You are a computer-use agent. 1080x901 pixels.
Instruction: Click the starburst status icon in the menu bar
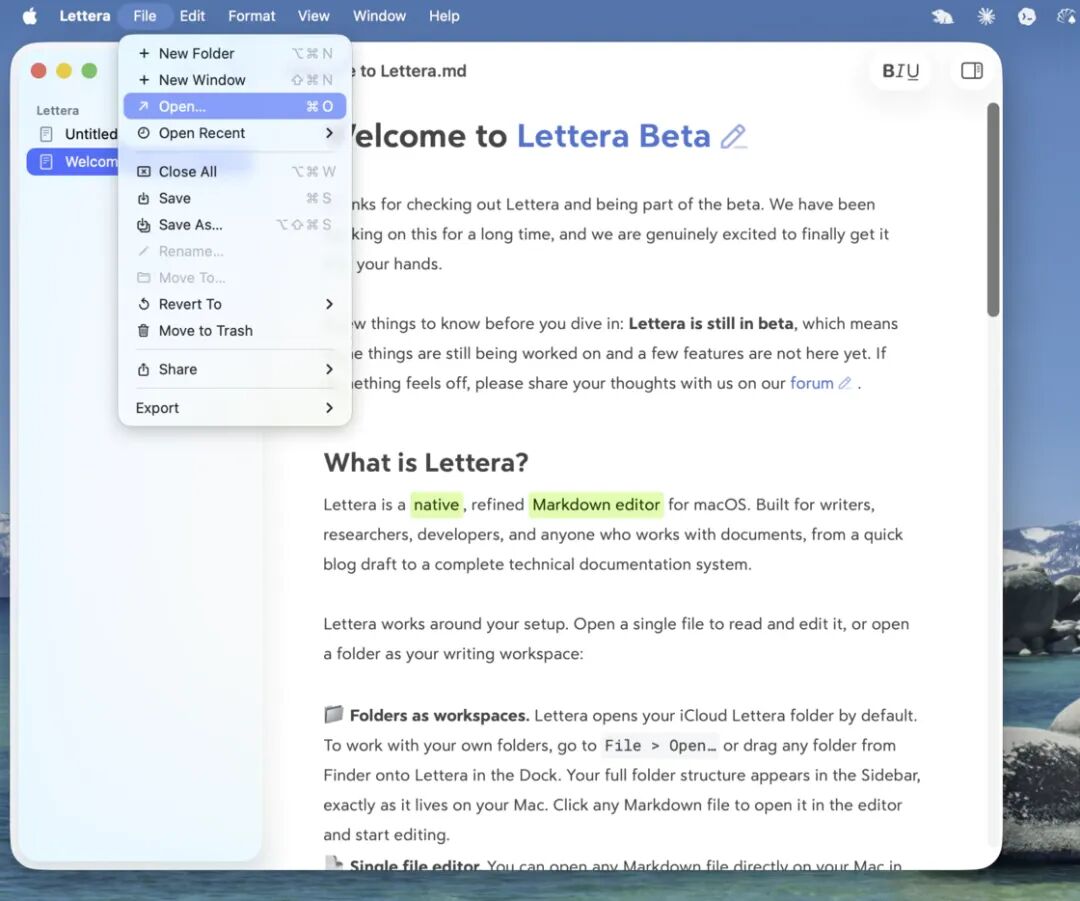tap(986, 16)
